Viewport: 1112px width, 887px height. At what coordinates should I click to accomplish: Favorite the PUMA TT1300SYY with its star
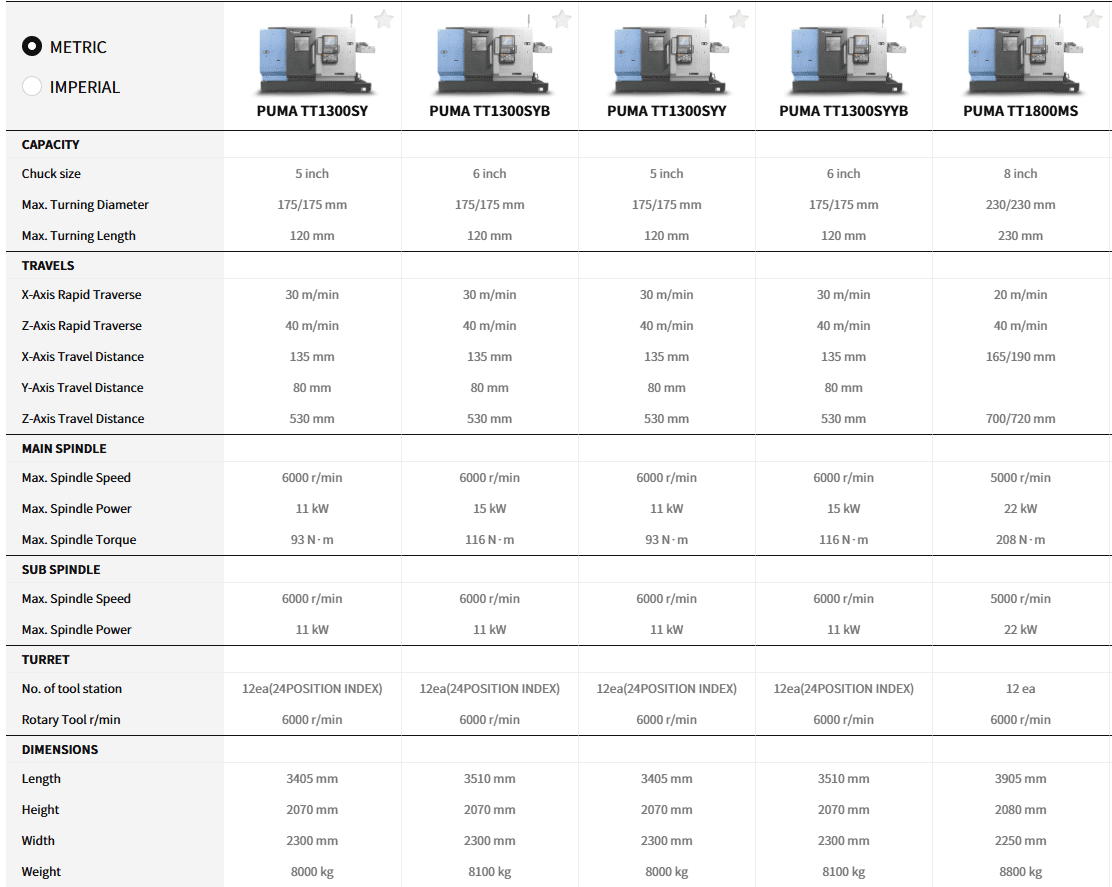[738, 19]
